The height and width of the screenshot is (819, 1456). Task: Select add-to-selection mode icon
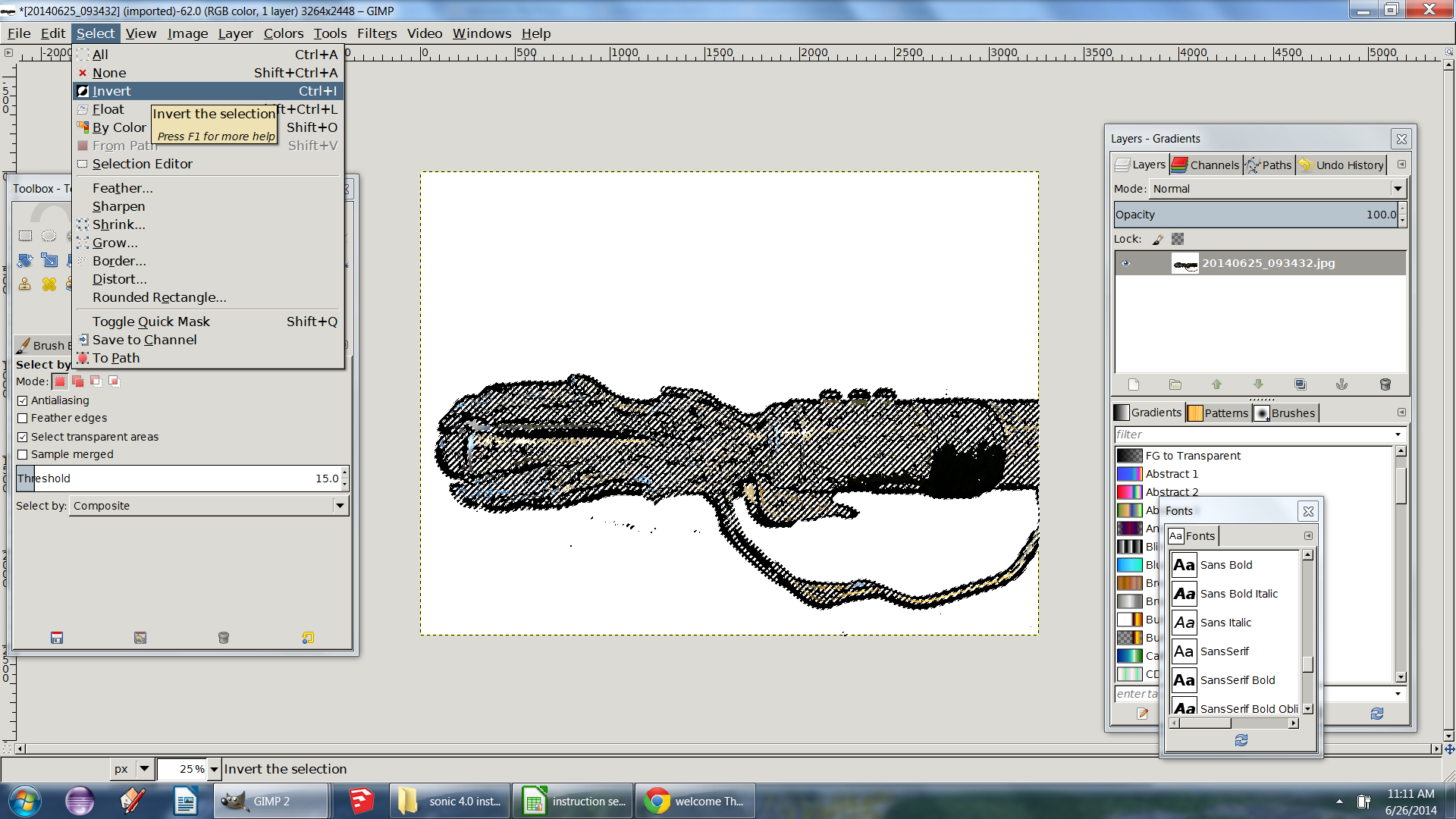(x=78, y=381)
